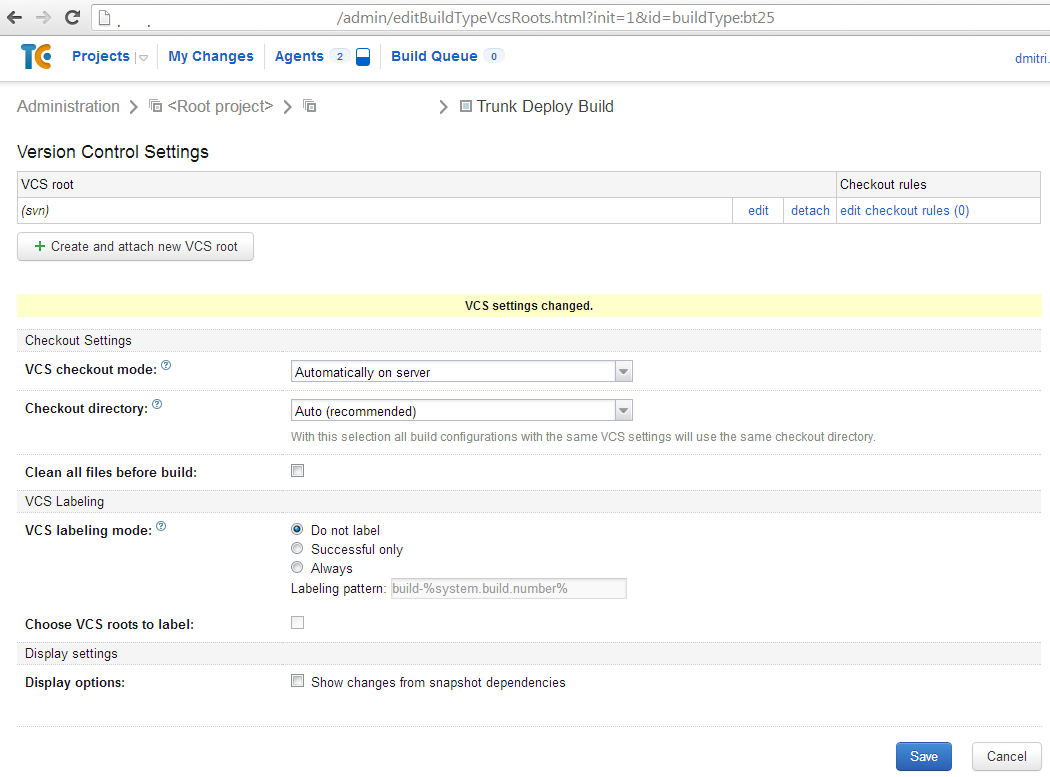Click the Root project icon in breadcrumb
Viewport: 1050px width, 777px height.
[x=155, y=106]
